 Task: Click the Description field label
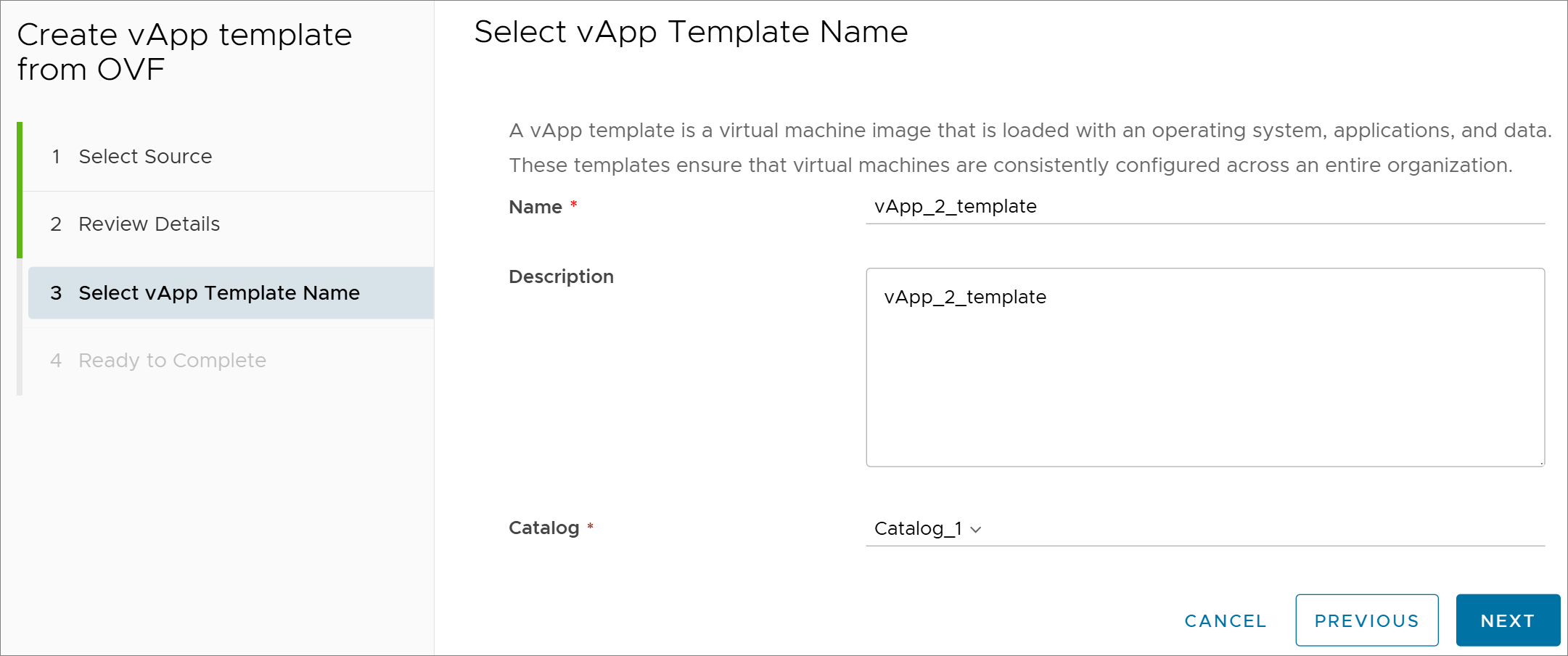(x=561, y=276)
